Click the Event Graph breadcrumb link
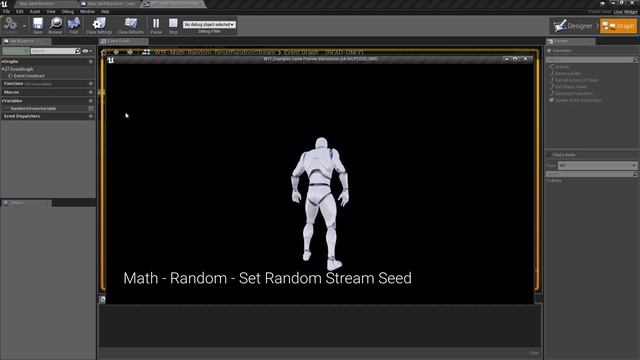Image resolution: width=640 pixels, height=360 pixels. tap(301, 52)
